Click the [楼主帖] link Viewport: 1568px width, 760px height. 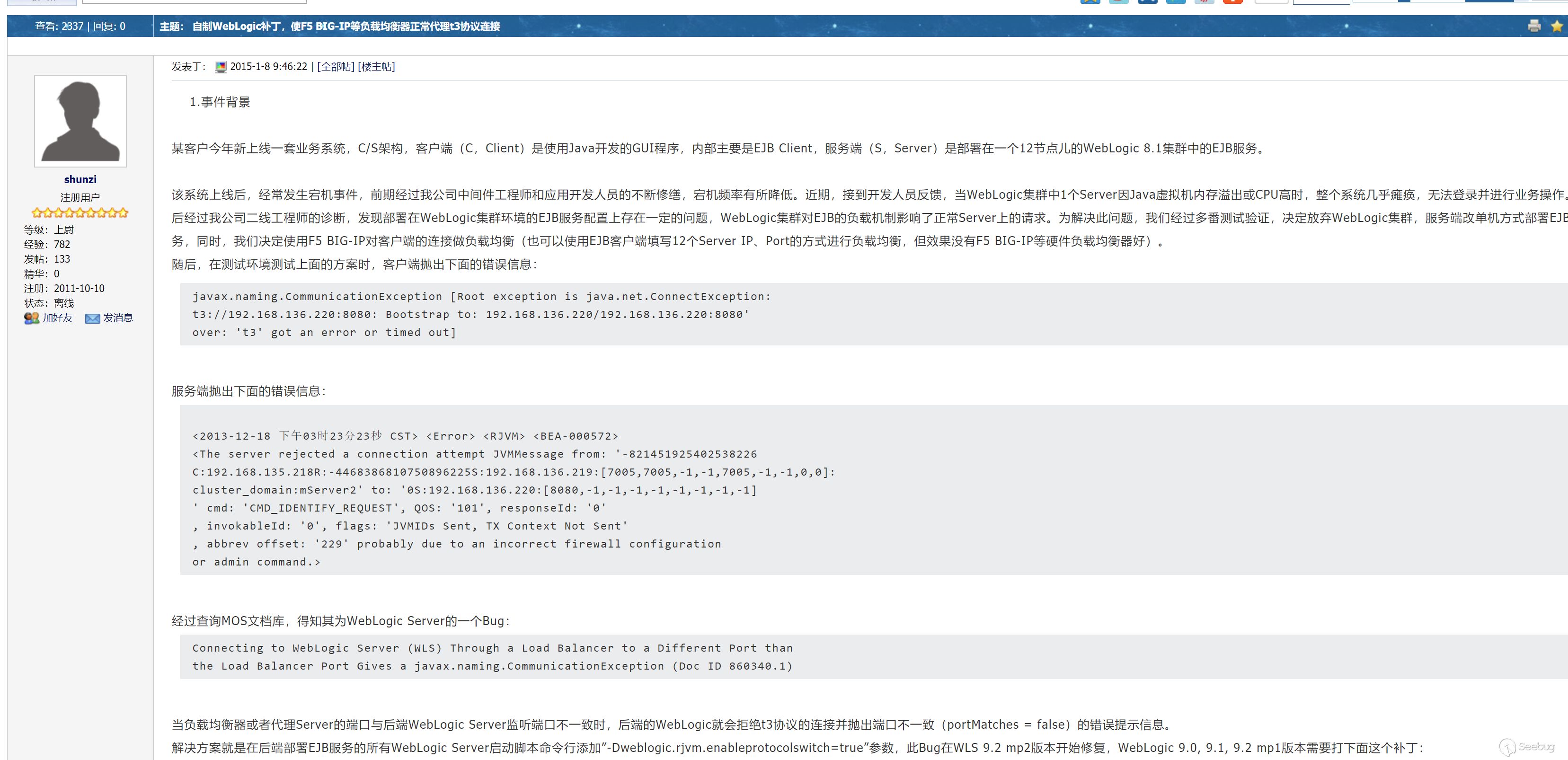[376, 67]
